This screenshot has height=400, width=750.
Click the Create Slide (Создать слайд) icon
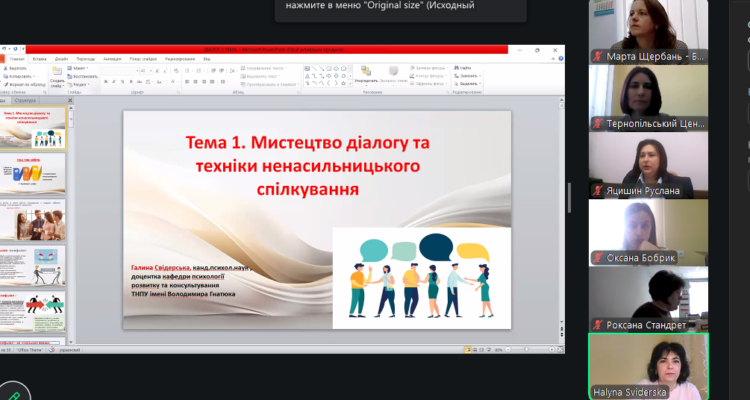[55, 73]
